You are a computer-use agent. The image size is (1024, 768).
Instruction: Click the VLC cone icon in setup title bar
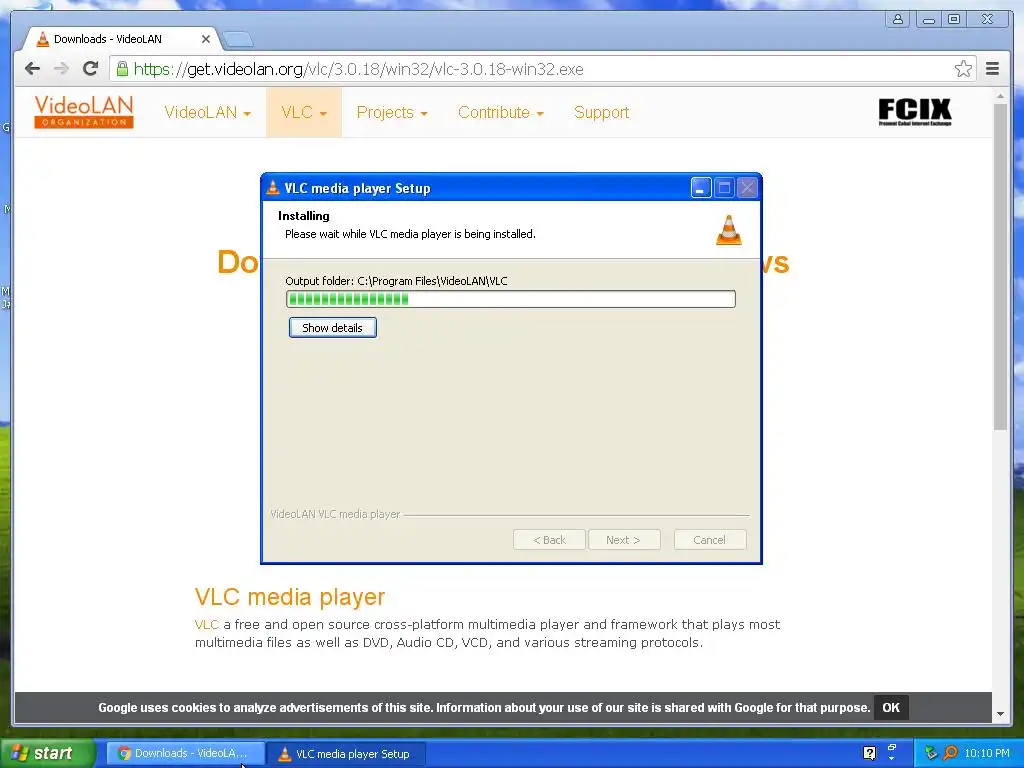(x=273, y=188)
